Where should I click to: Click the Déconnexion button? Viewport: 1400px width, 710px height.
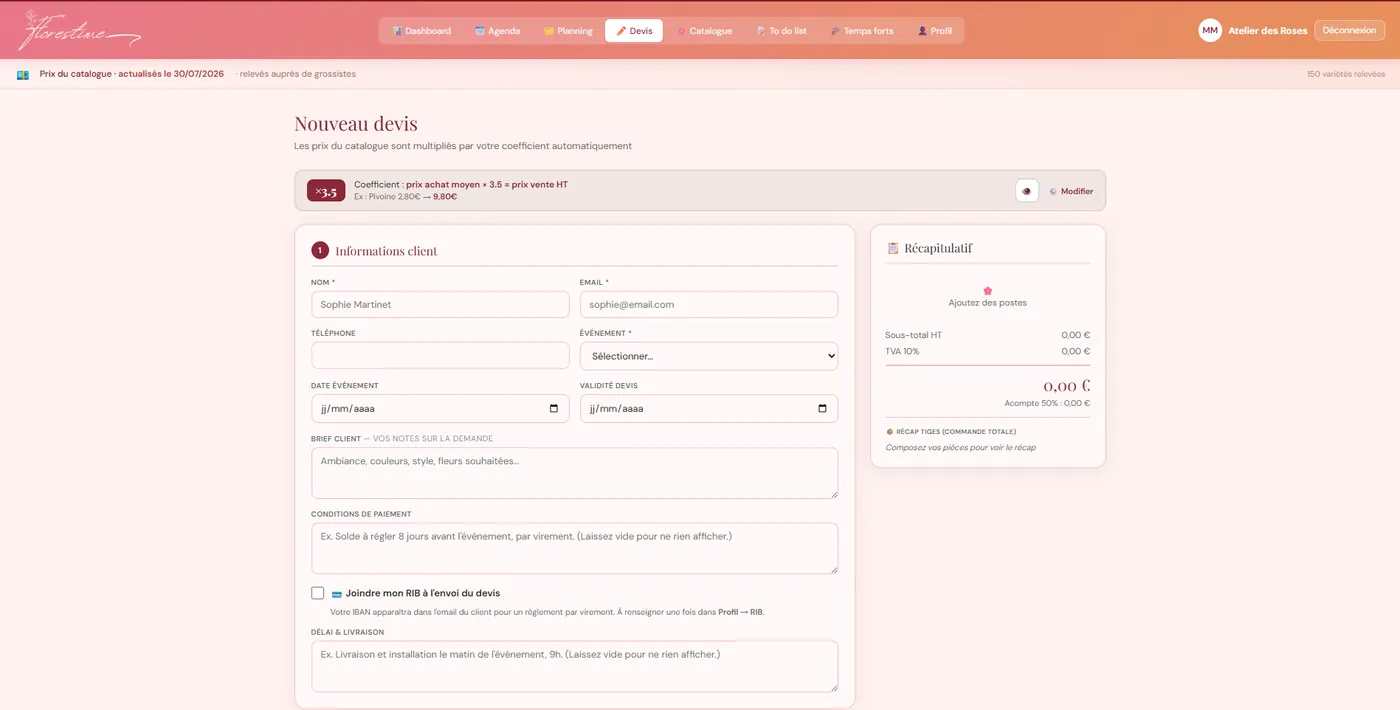(1349, 30)
